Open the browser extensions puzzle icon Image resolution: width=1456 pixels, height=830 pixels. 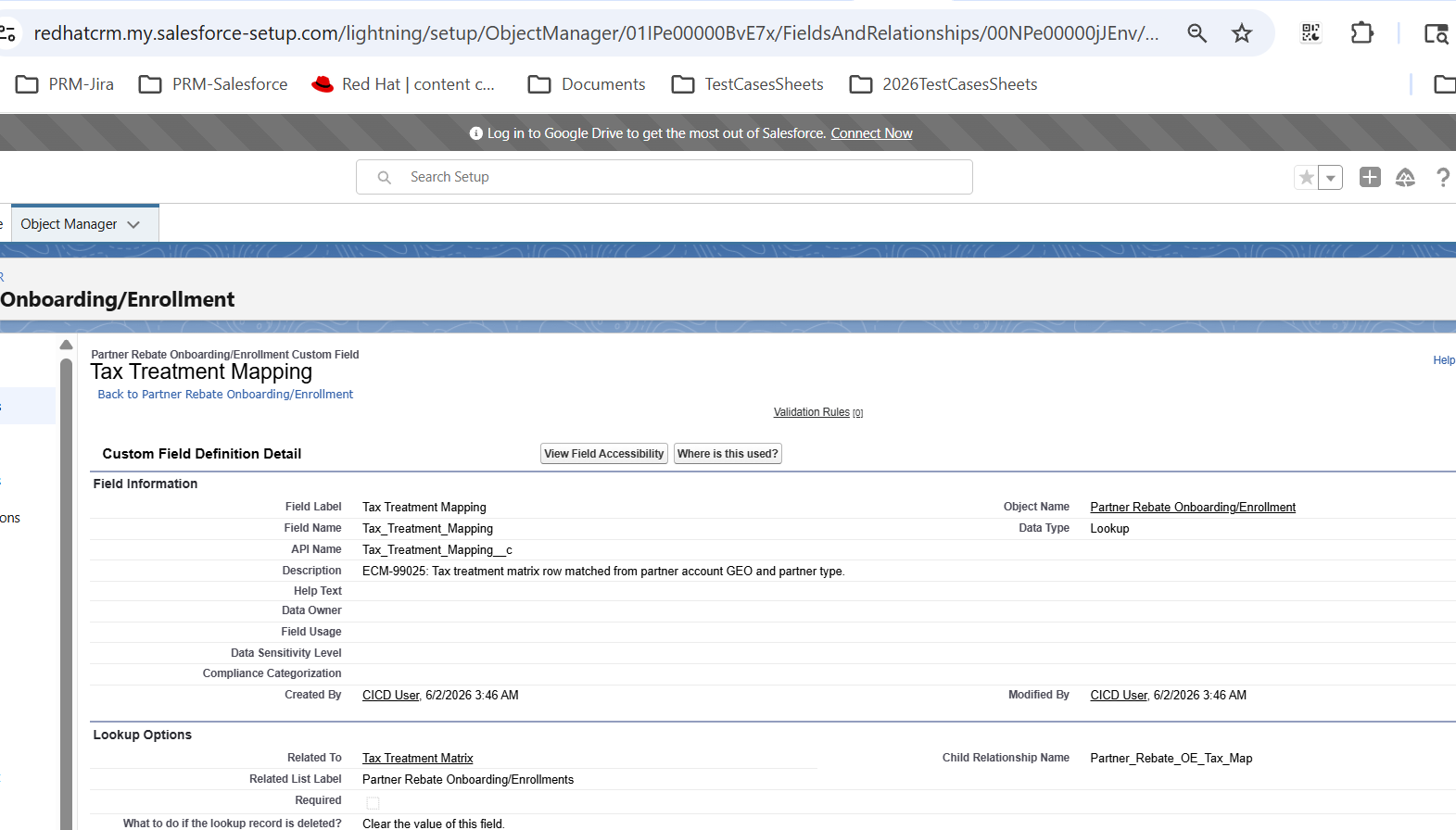pos(1361,33)
